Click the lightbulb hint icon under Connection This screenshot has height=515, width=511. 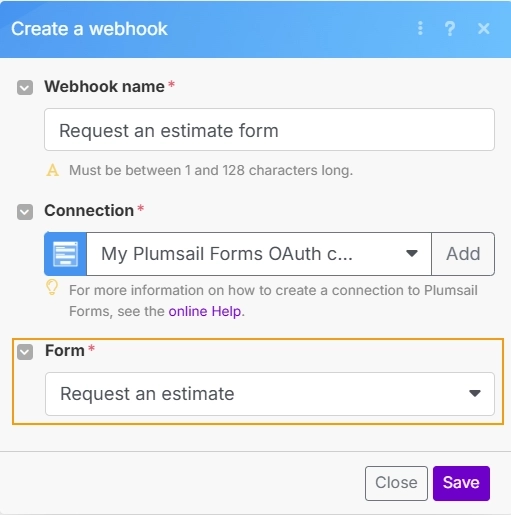52,287
